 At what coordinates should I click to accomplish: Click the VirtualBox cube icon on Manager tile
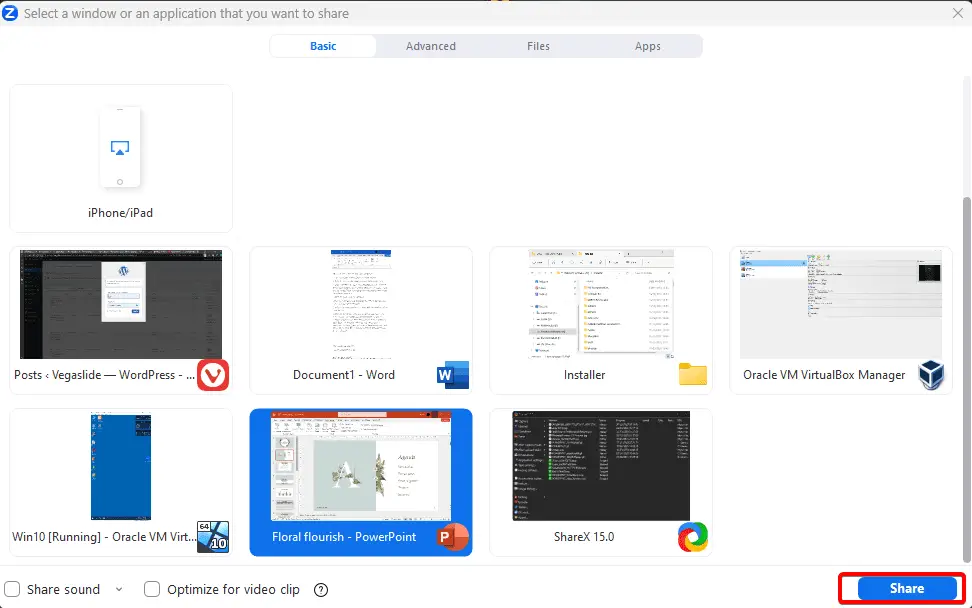pyautogui.click(x=931, y=375)
